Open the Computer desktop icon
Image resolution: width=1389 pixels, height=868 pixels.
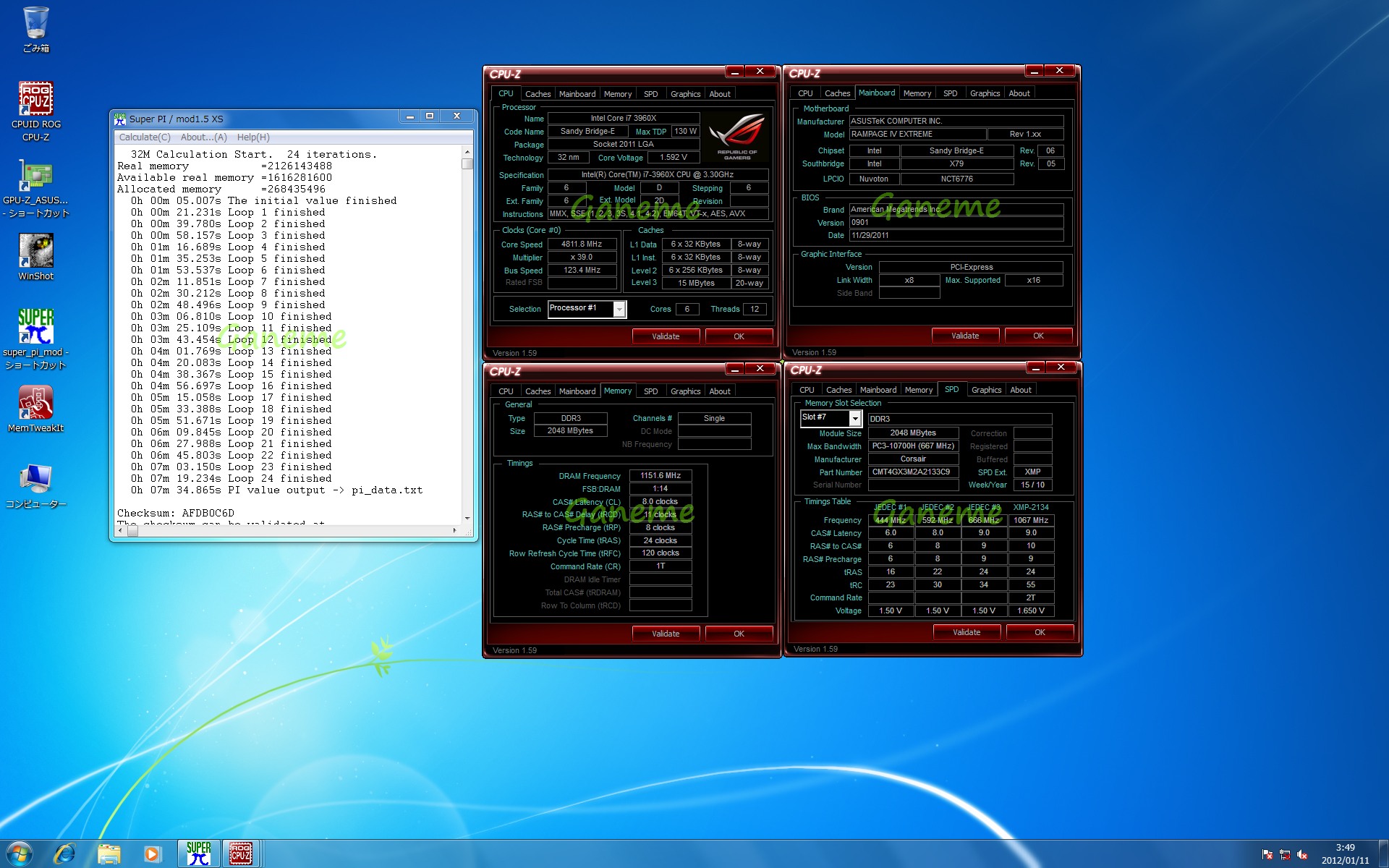pyautogui.click(x=35, y=479)
